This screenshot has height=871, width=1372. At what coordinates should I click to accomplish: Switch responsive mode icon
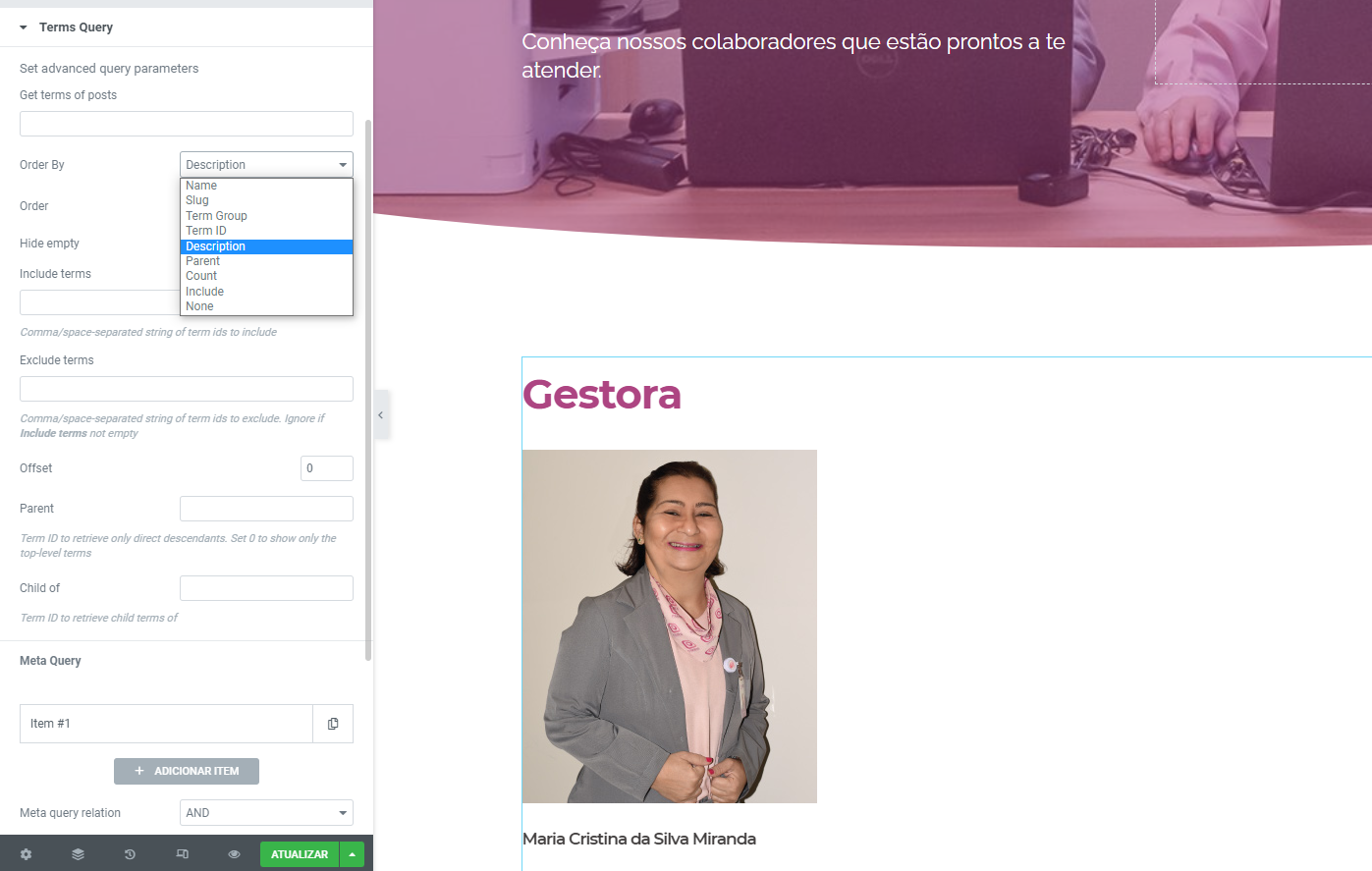(182, 854)
